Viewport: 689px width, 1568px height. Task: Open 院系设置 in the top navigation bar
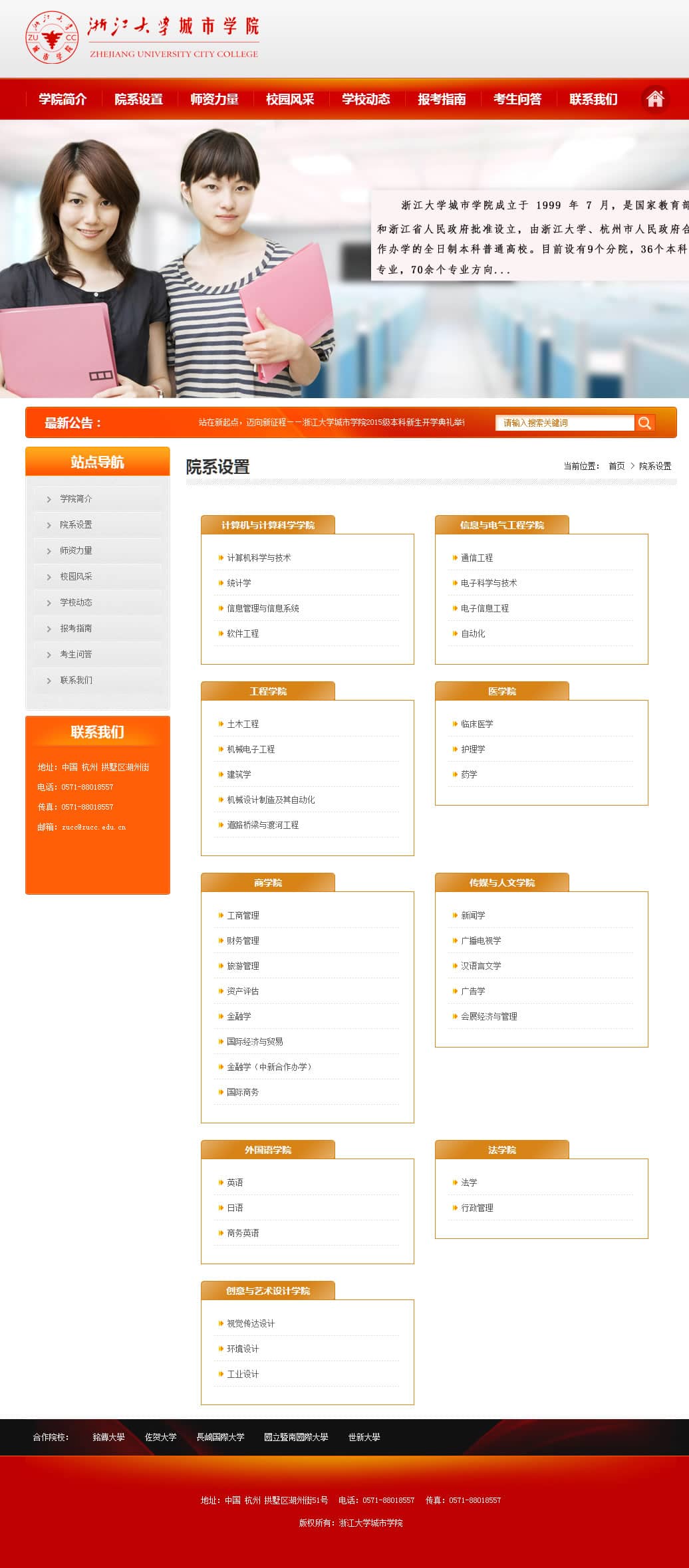(138, 99)
